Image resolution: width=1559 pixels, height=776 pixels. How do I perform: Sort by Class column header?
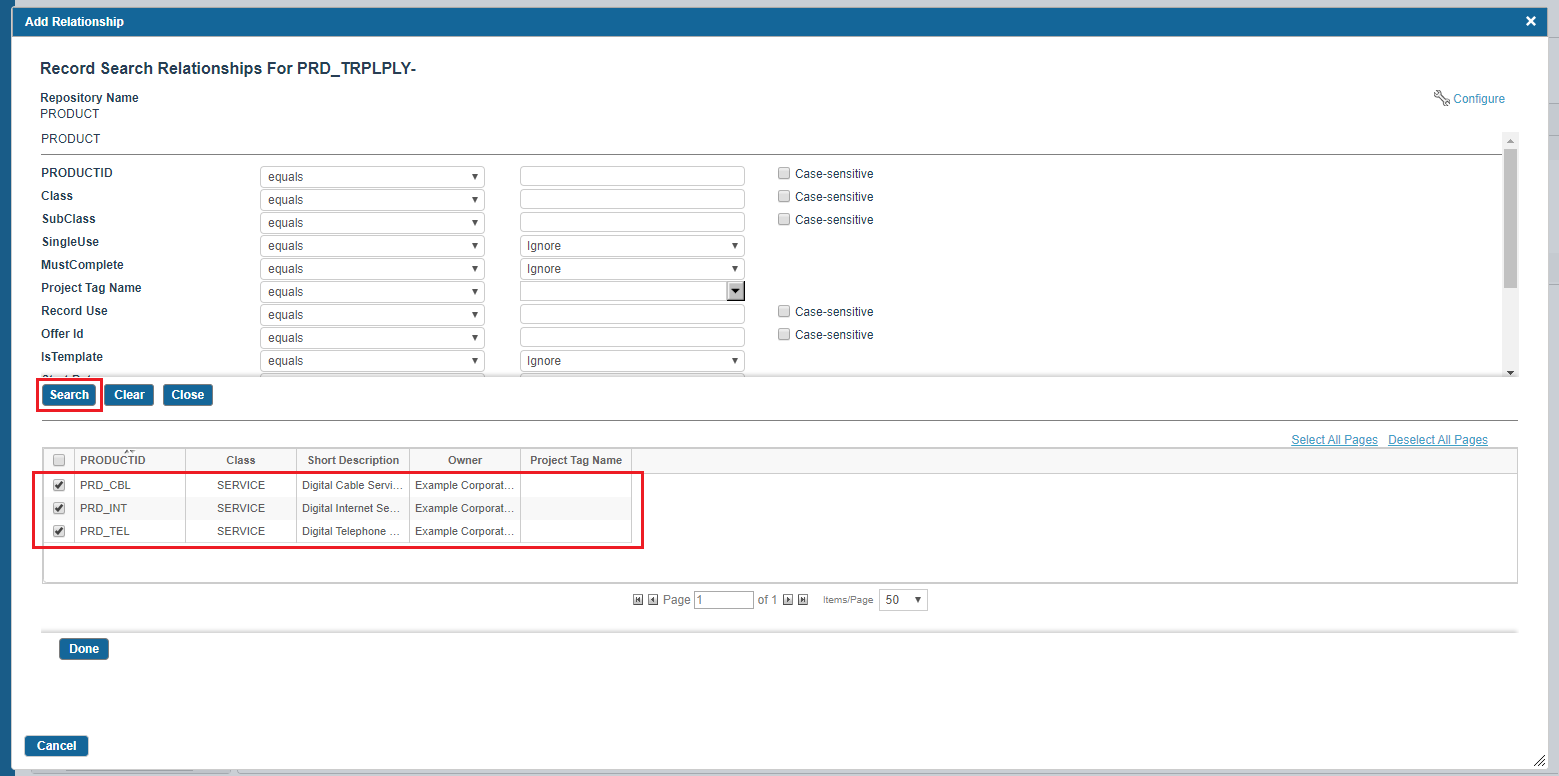241,460
